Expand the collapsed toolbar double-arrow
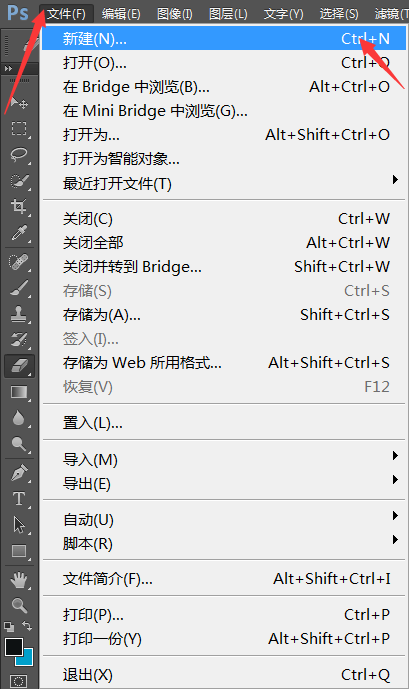The height and width of the screenshot is (689, 409). 8,69
